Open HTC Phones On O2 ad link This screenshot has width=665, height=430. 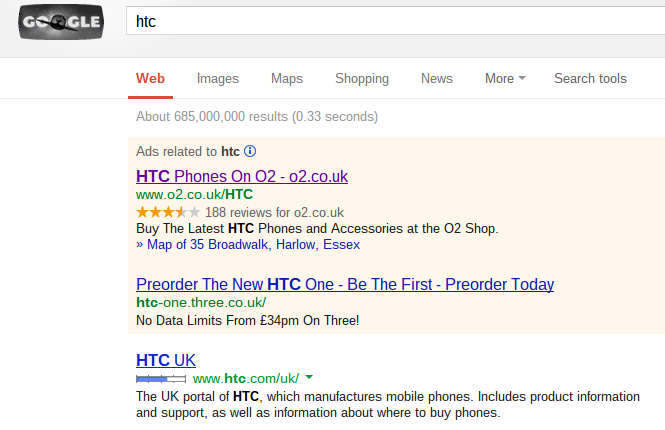click(x=242, y=176)
